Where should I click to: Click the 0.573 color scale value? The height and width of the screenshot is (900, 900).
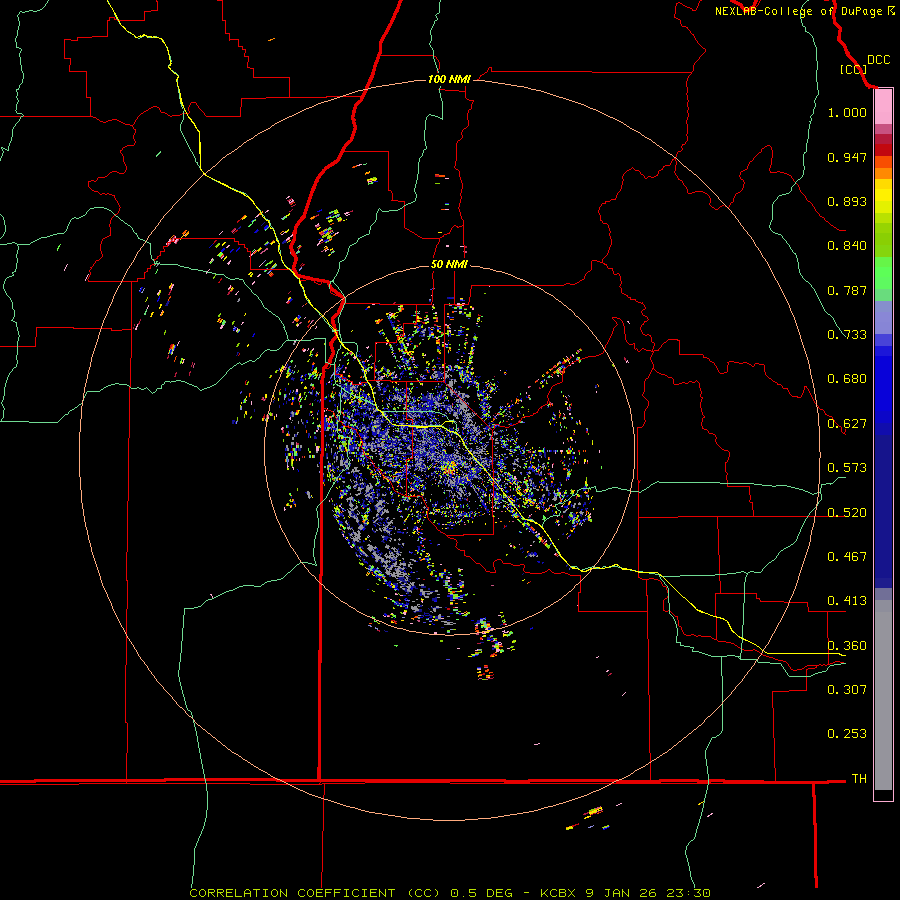847,468
